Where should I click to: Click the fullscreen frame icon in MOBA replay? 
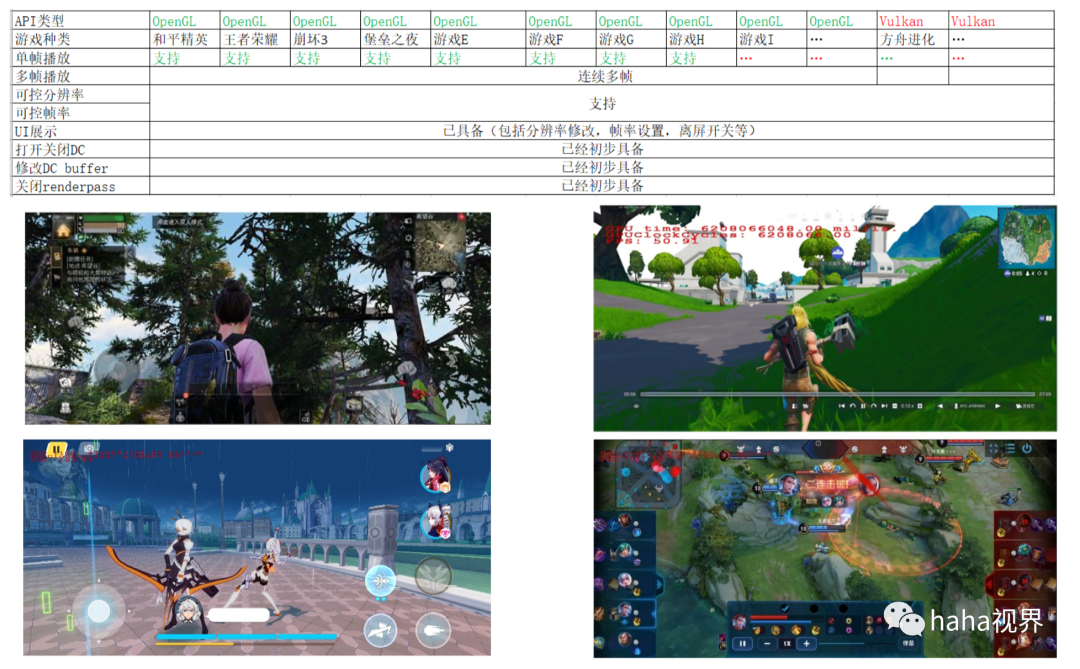click(x=994, y=448)
